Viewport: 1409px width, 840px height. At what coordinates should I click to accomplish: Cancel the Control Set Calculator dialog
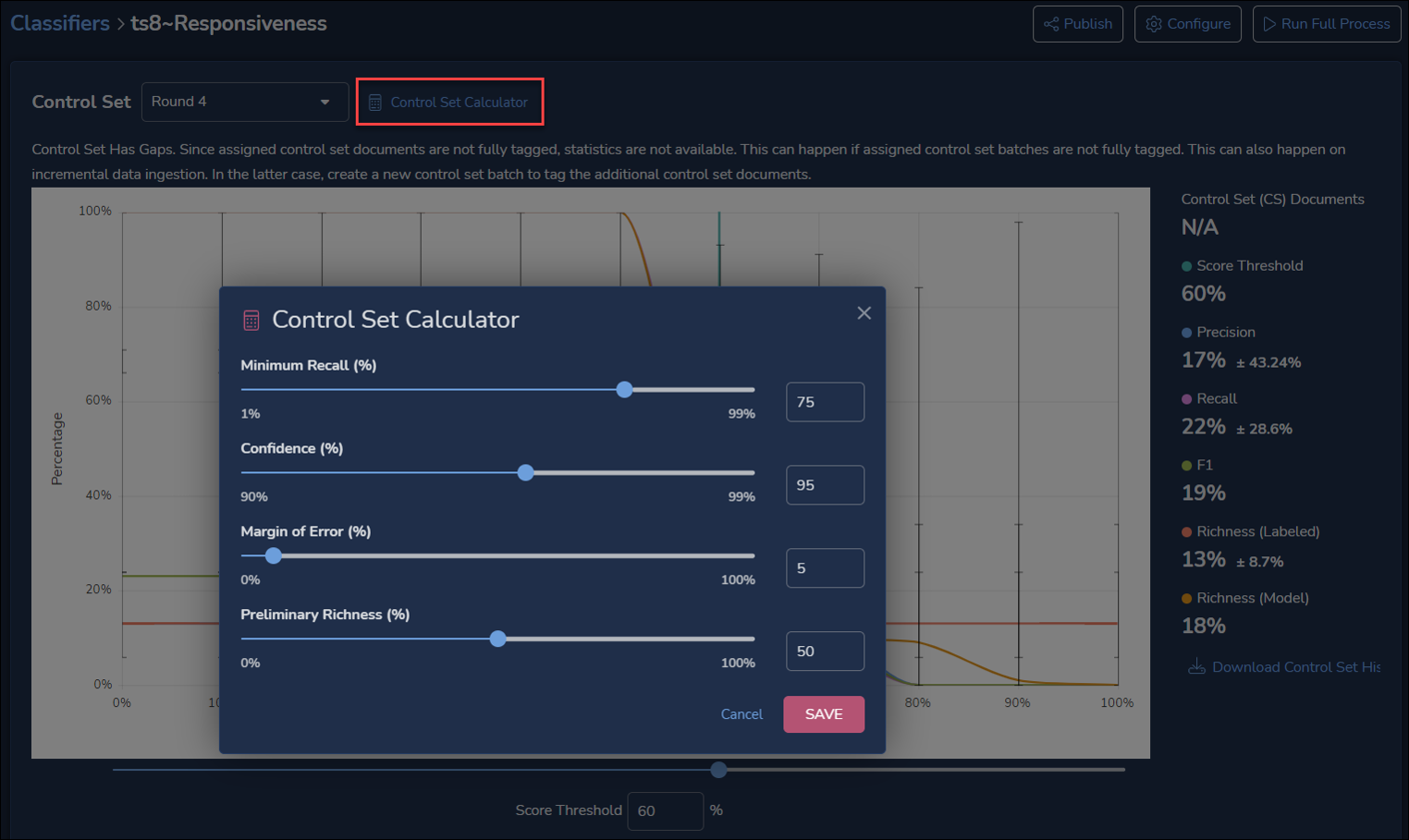tap(741, 714)
